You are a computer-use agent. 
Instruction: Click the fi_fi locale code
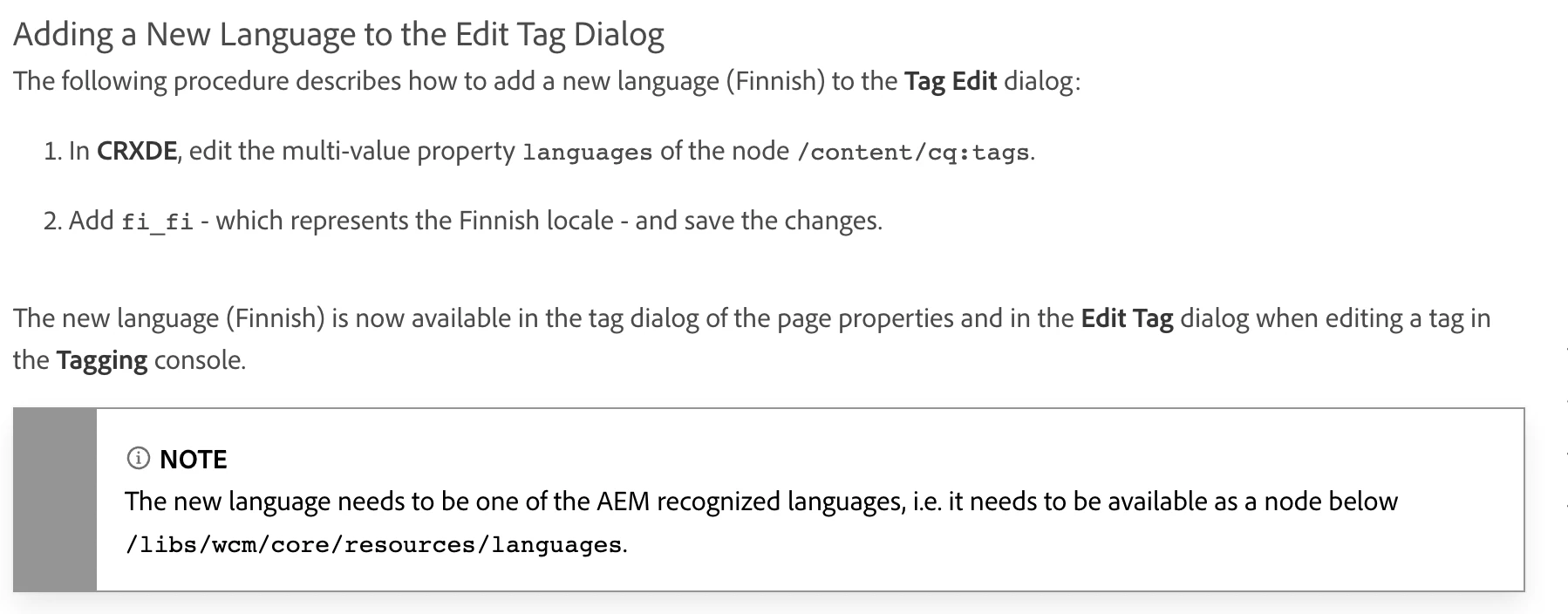pyautogui.click(x=158, y=222)
